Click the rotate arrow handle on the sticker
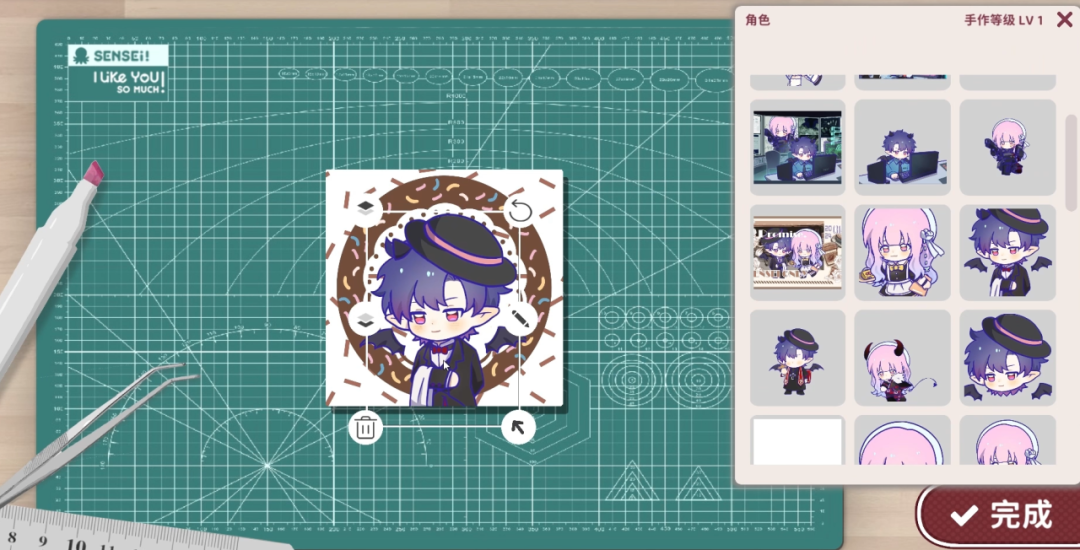The height and width of the screenshot is (550, 1080). click(520, 211)
